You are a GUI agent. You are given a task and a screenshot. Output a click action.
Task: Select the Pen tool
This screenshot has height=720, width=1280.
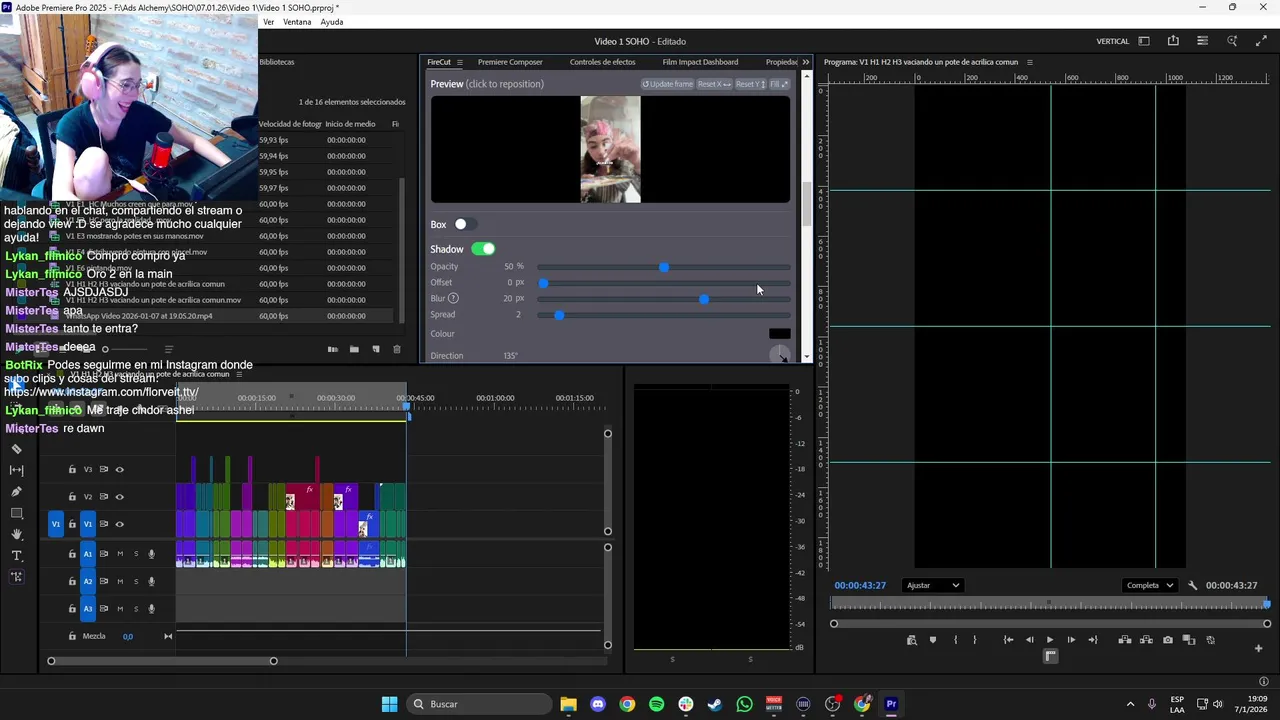tap(17, 492)
